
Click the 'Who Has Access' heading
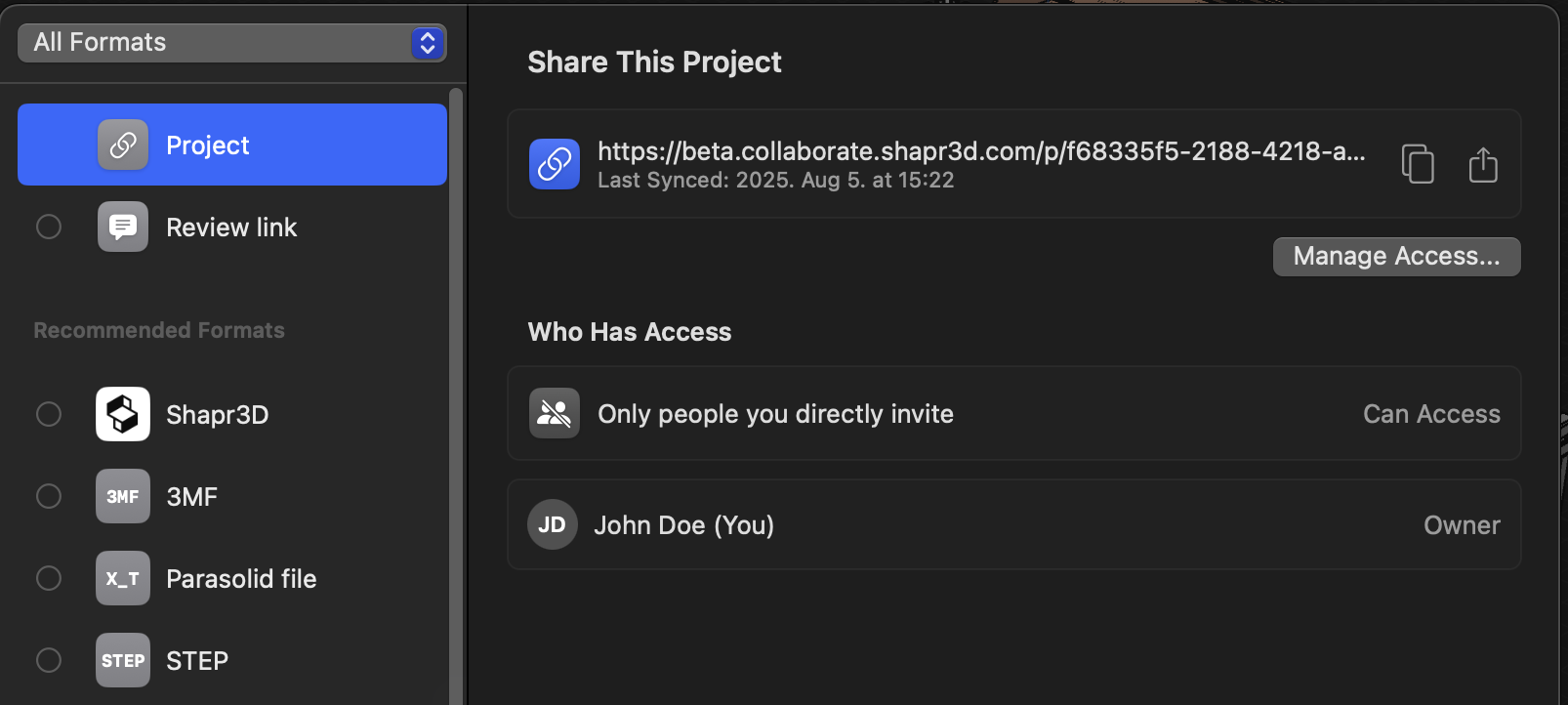tap(630, 332)
